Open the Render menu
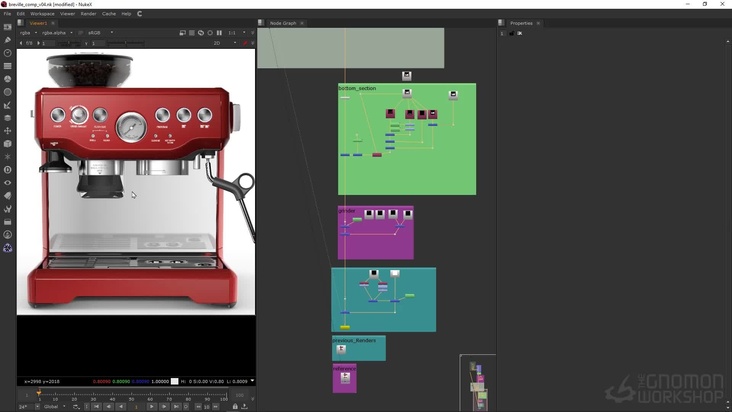732x412 pixels. click(89, 14)
